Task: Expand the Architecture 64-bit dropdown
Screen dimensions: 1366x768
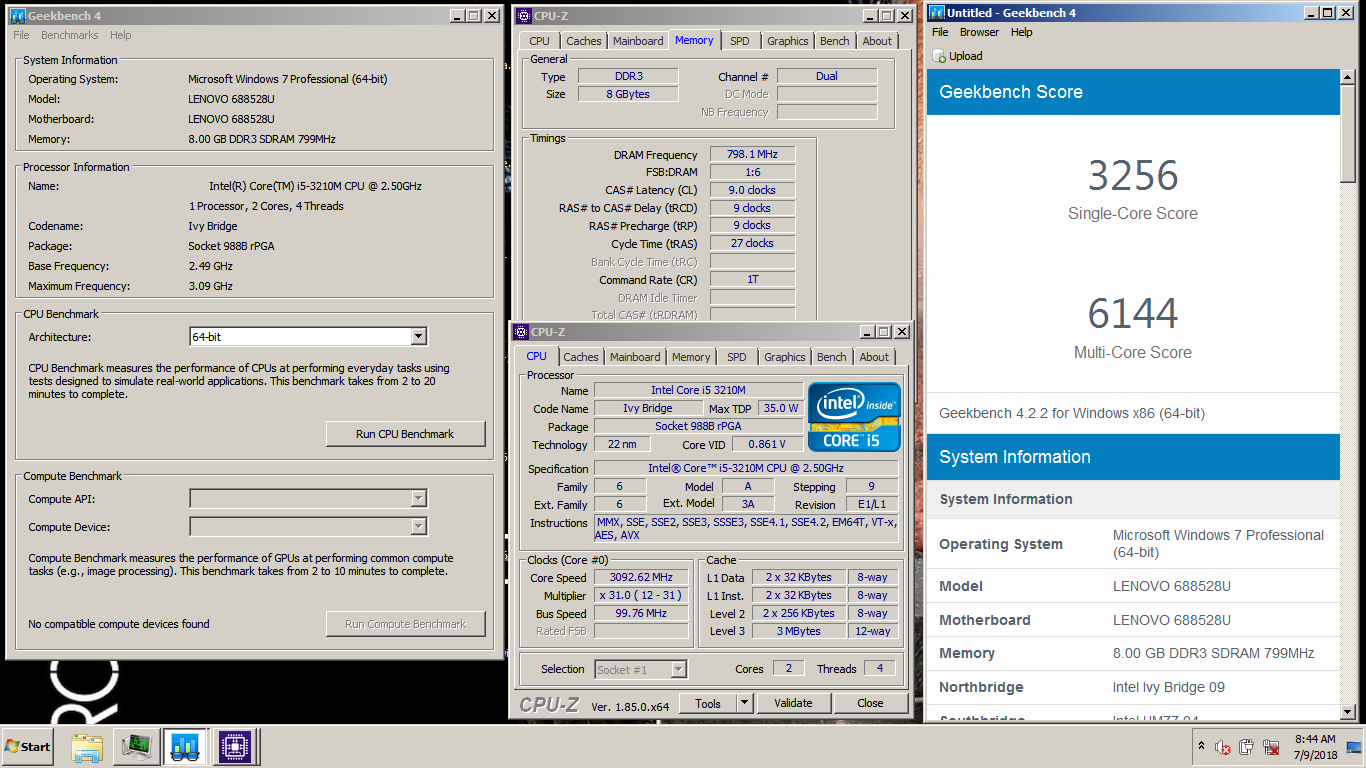Action: pos(418,337)
